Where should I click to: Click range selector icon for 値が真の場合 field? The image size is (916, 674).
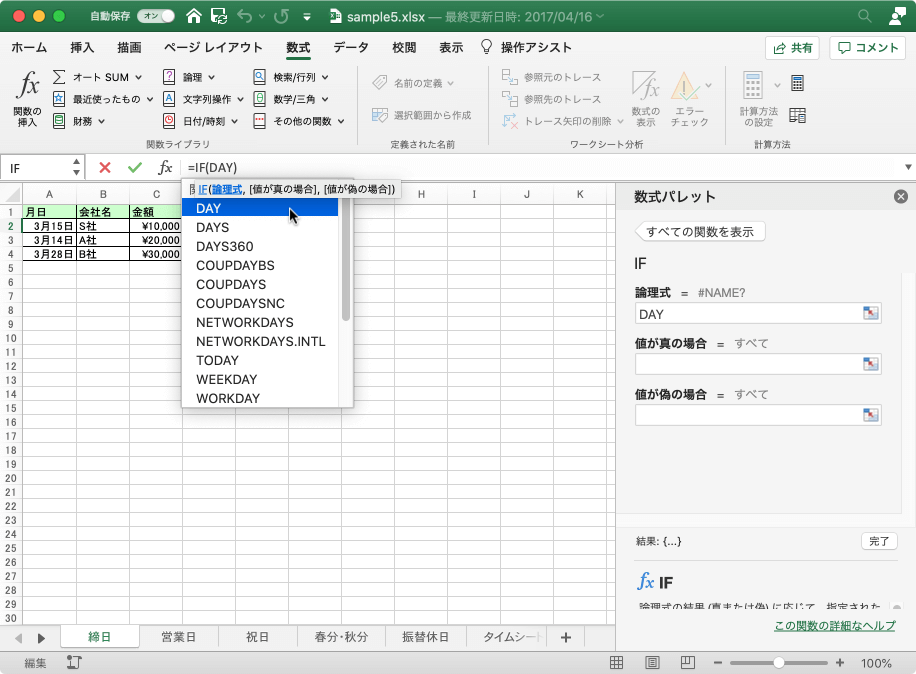[x=870, y=364]
